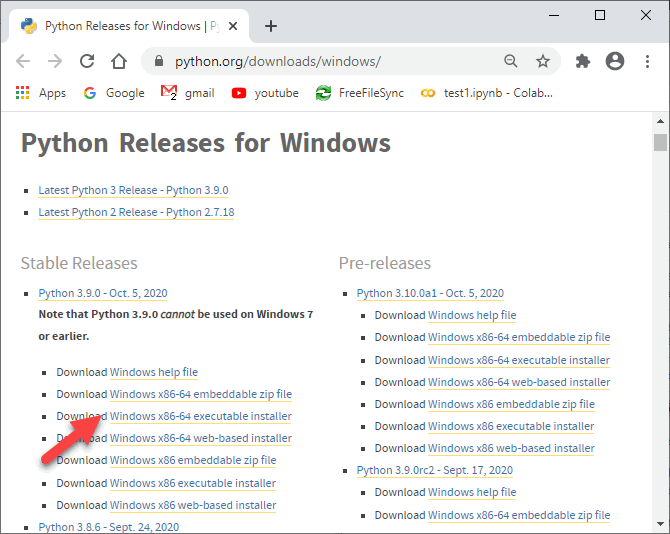Download 3.10.0a1 x86-64 embeddable zip file
The height and width of the screenshot is (534, 670).
[519, 337]
